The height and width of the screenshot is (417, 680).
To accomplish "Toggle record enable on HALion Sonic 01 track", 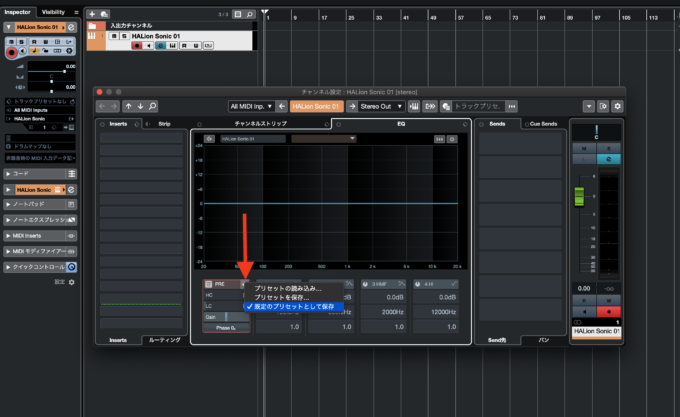I will coord(137,46).
